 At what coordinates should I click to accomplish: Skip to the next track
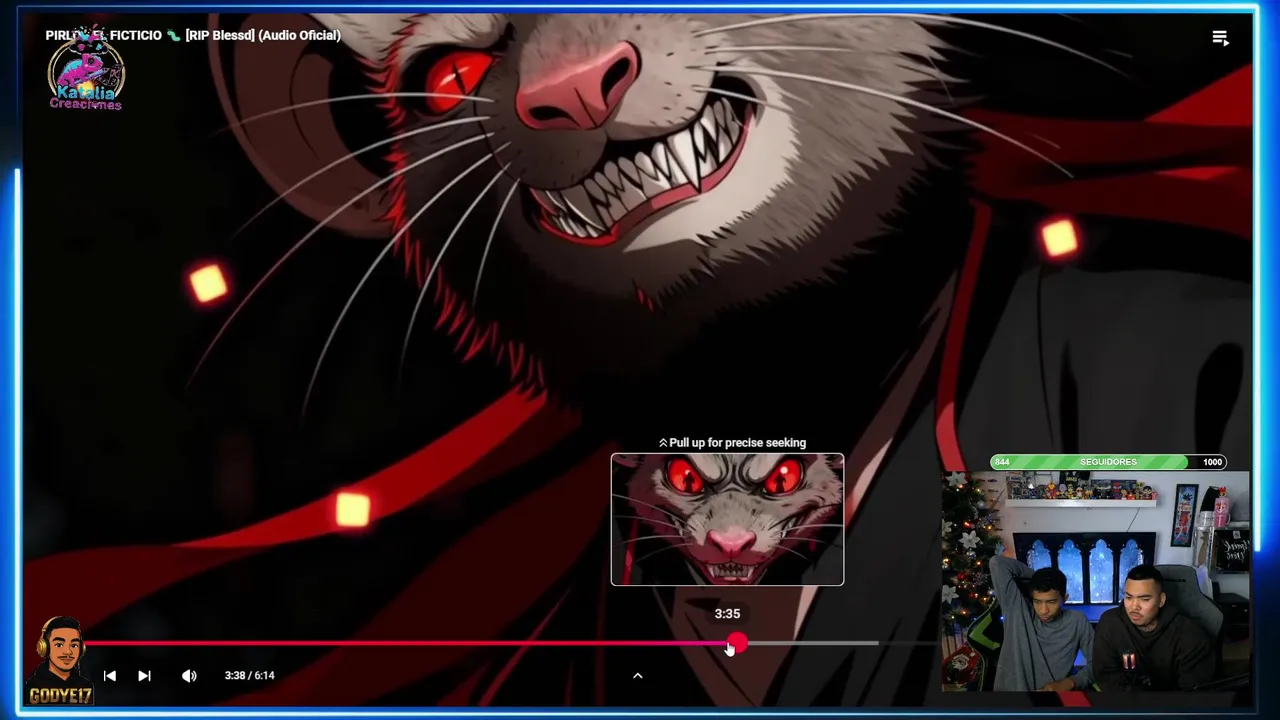[144, 676]
